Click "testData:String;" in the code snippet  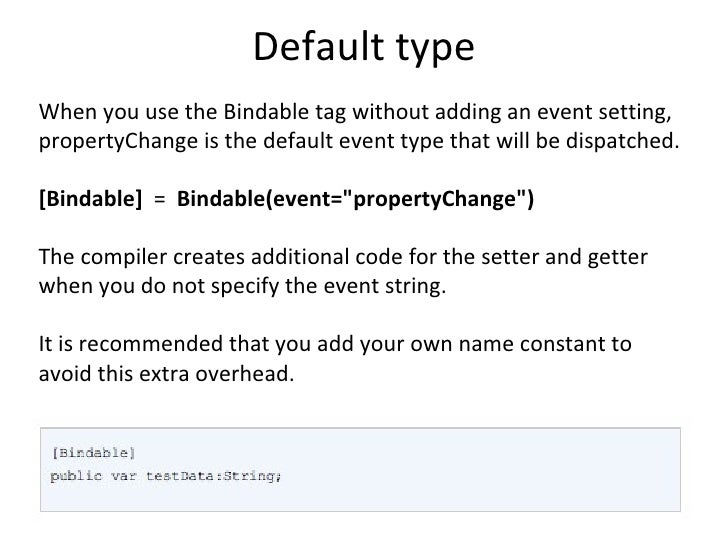(x=215, y=474)
